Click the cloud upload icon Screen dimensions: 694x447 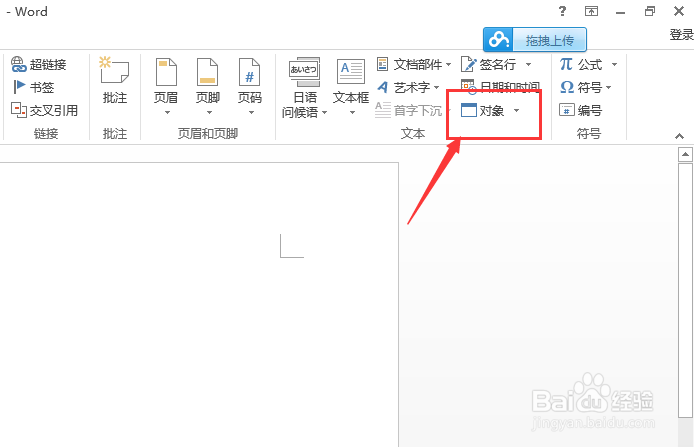(x=498, y=40)
